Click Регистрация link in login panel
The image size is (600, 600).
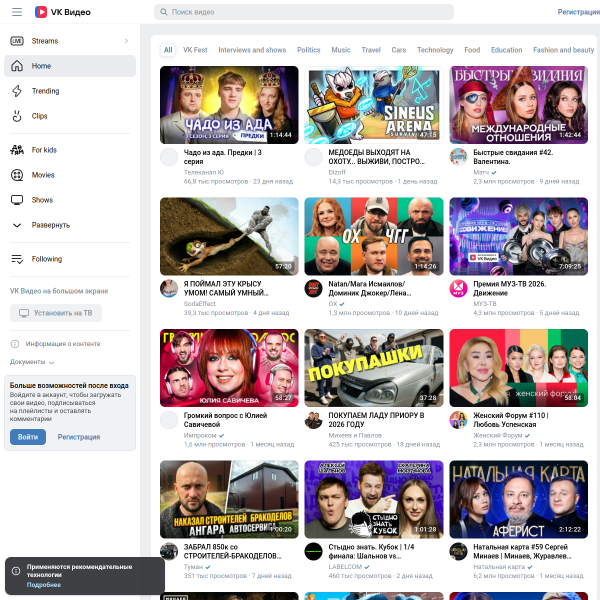click(79, 437)
